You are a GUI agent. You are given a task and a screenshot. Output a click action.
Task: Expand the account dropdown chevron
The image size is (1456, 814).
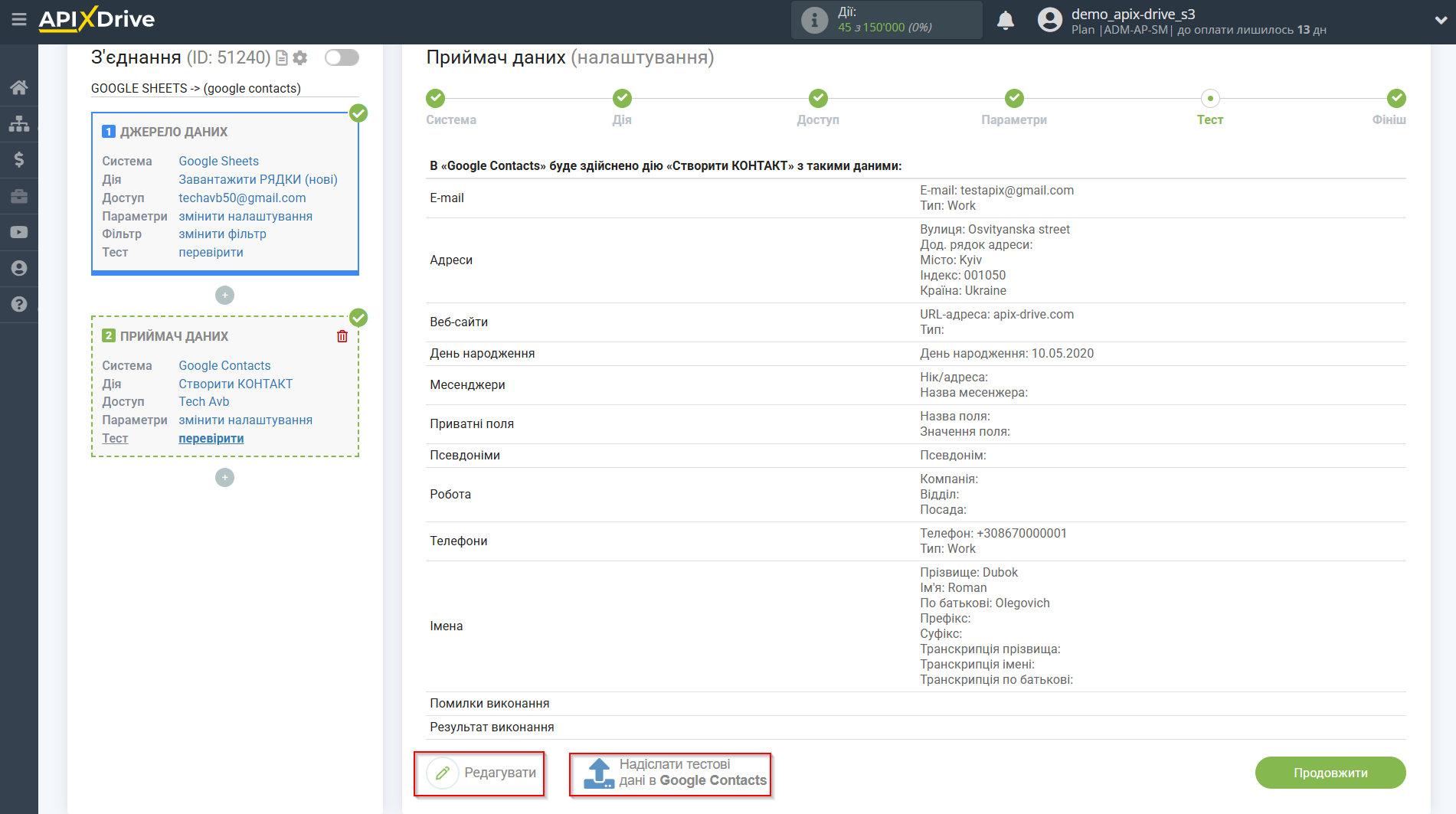[1441, 21]
